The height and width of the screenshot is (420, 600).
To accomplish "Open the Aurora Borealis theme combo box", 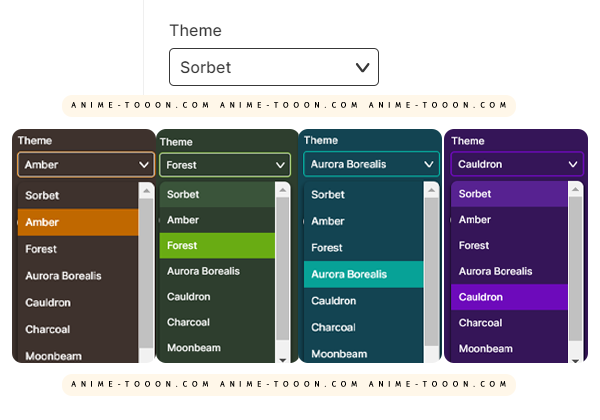I will tap(371, 164).
